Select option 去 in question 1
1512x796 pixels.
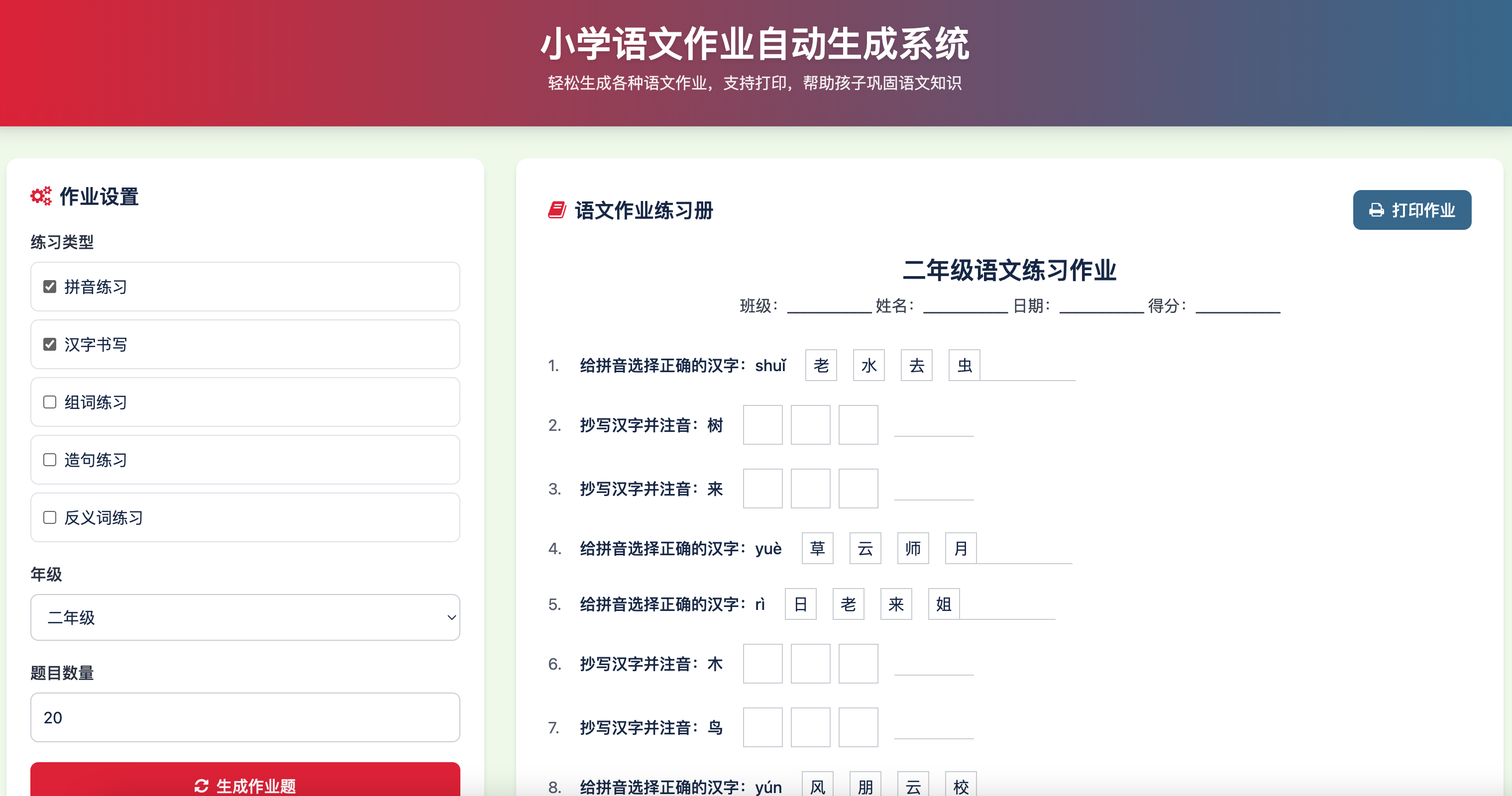coord(917,366)
